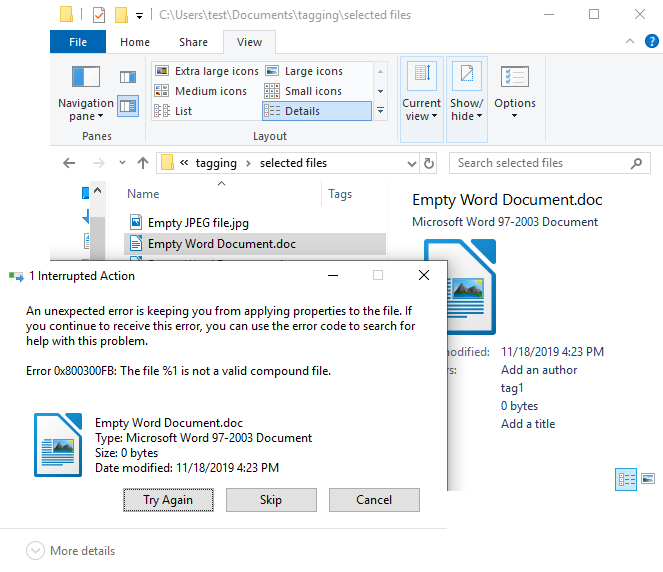Go up one folder level
The image size is (663, 572).
[143, 163]
